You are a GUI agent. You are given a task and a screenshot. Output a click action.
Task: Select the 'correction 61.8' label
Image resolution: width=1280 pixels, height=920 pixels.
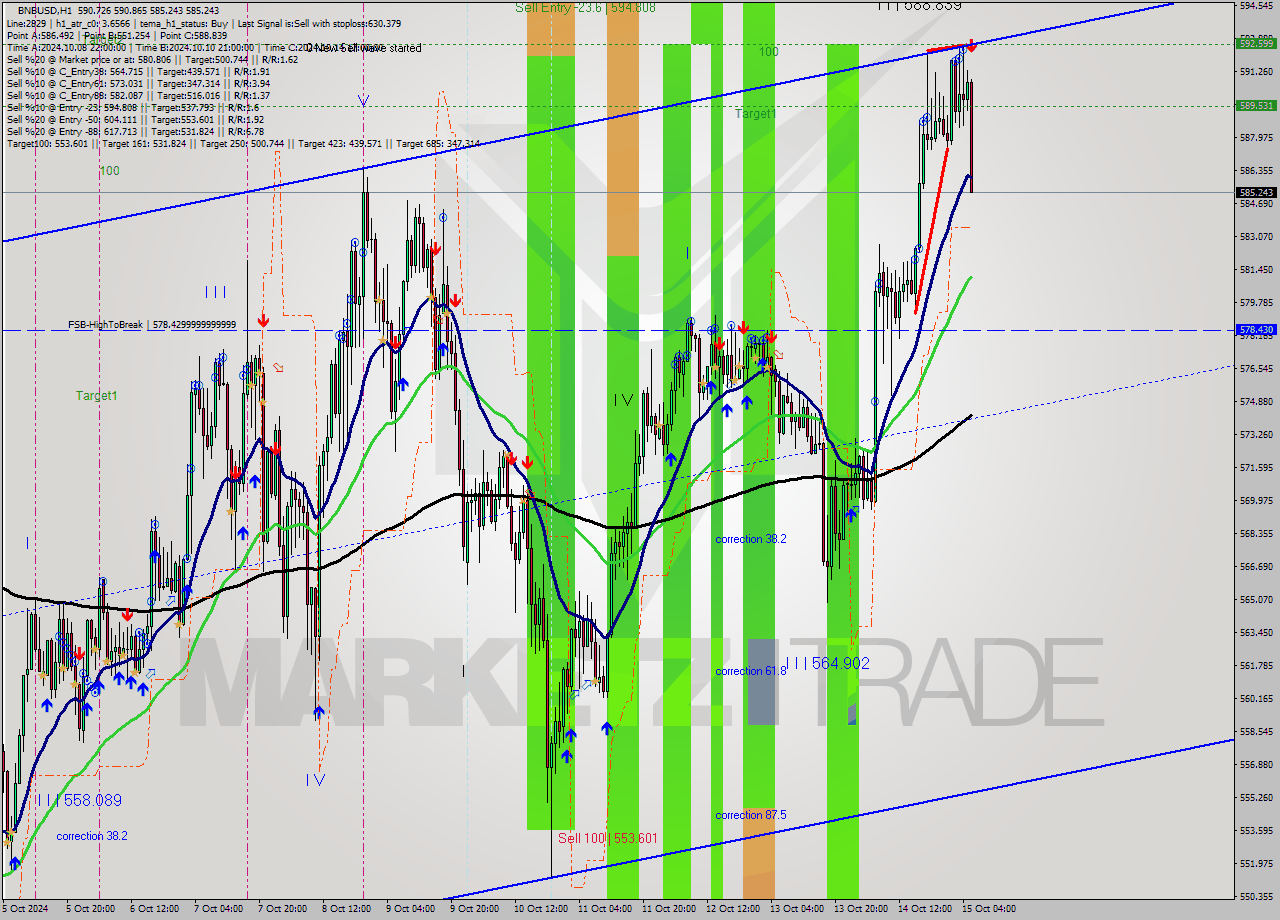point(751,671)
